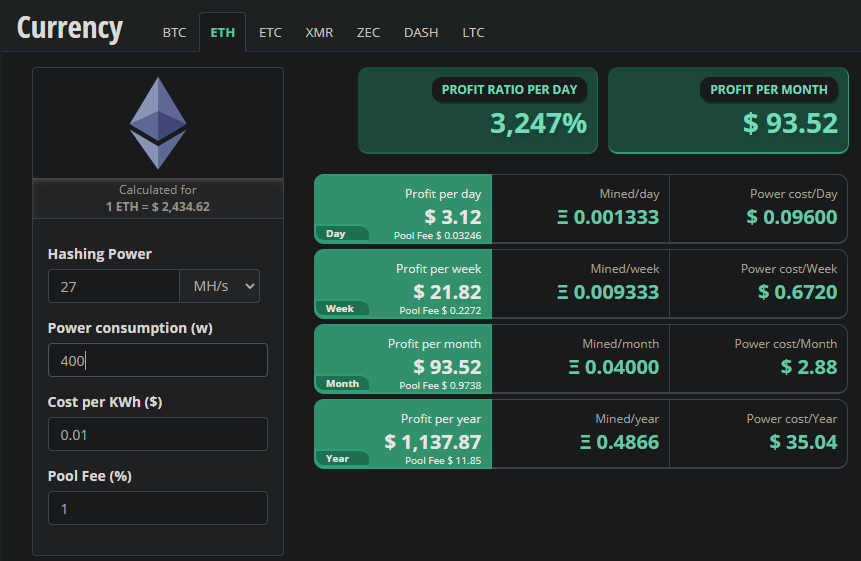Viewport: 861px width, 561px height.
Task: Click power cost/year value $ 35.04
Action: [x=803, y=442]
